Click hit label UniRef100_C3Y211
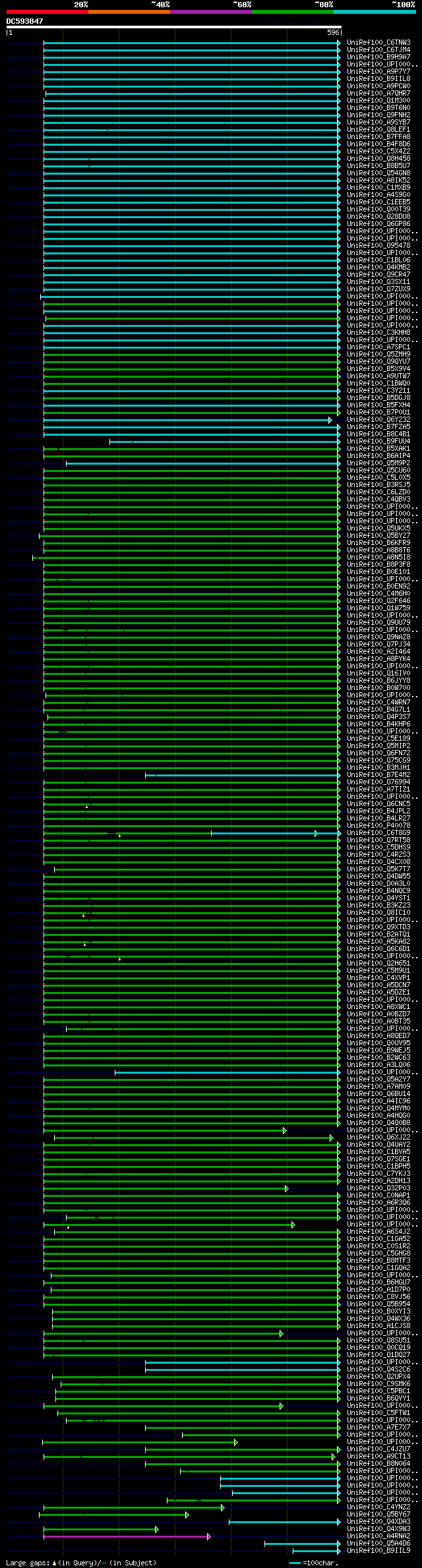The width and height of the screenshot is (422, 1568). (378, 391)
